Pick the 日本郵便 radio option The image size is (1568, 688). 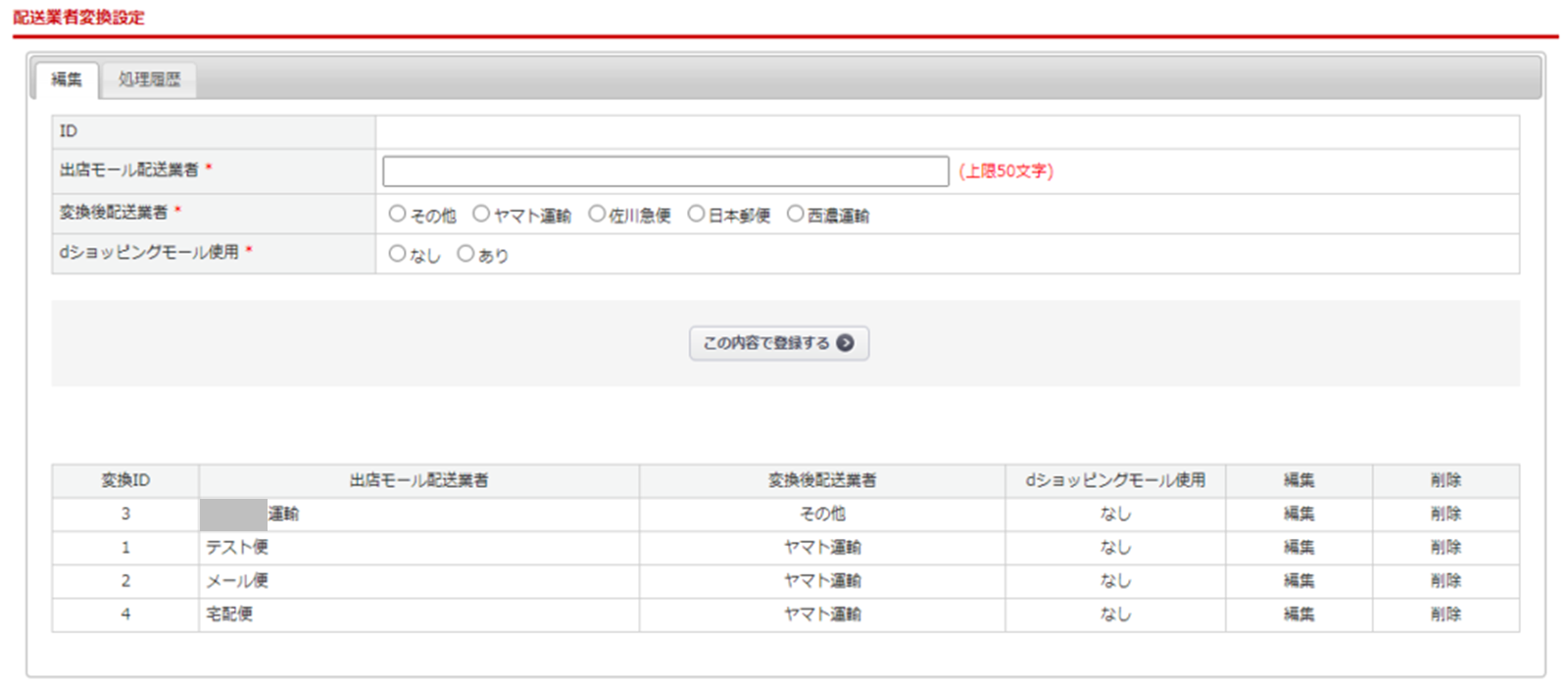tap(696, 214)
